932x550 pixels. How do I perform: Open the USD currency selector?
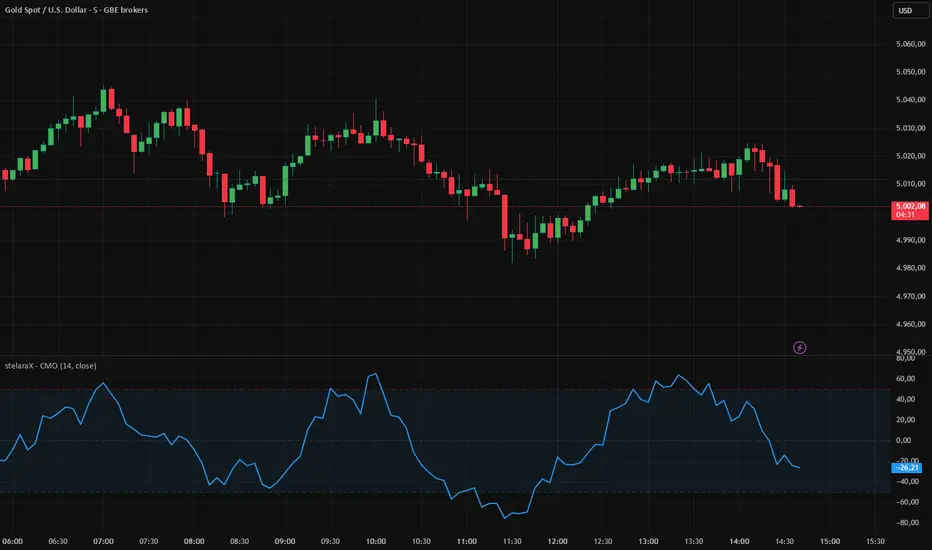[x=911, y=10]
